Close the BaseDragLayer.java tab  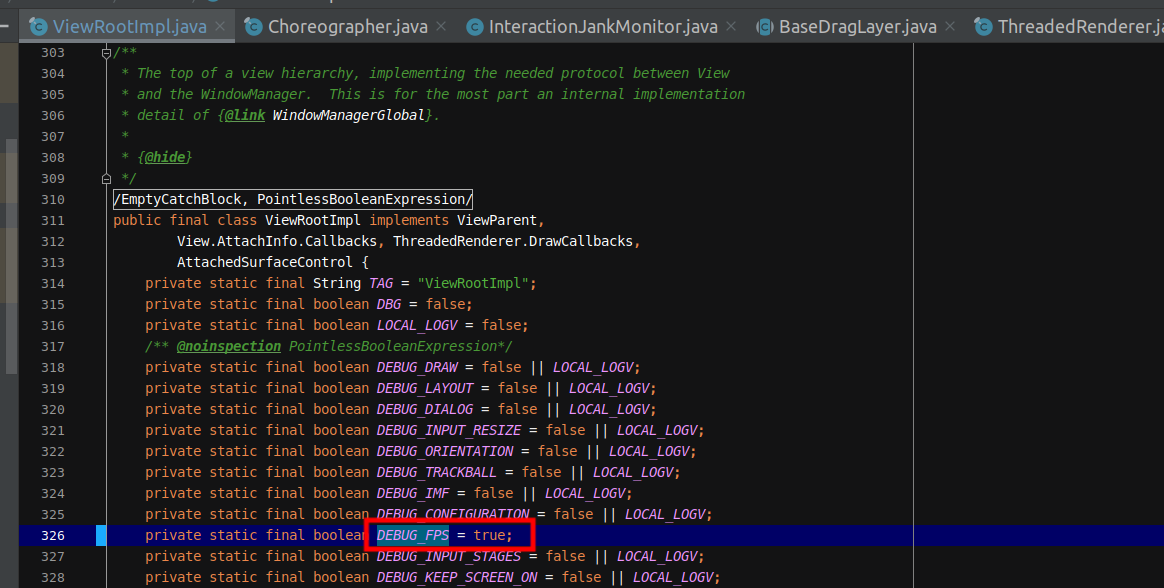click(950, 27)
